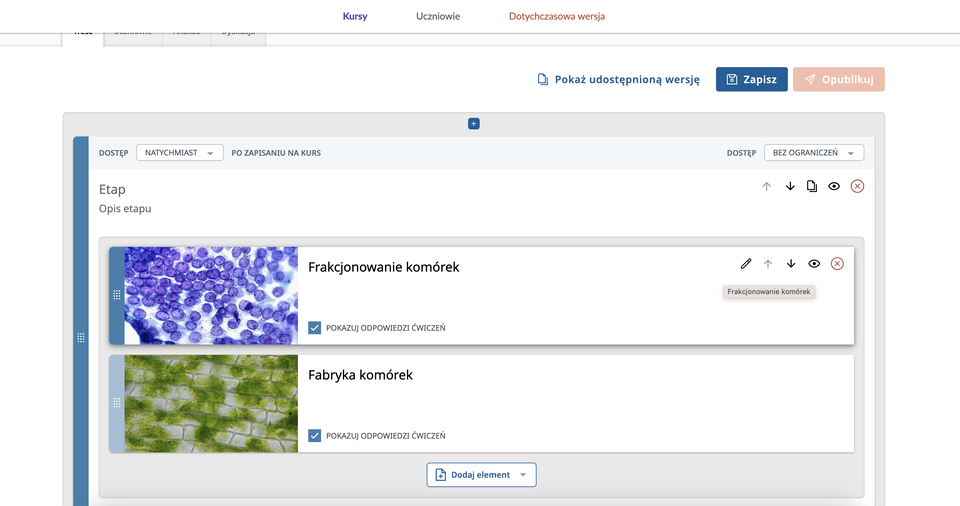Click Pokaż udostępnioną wersję link
The height and width of the screenshot is (506, 960).
click(x=618, y=80)
